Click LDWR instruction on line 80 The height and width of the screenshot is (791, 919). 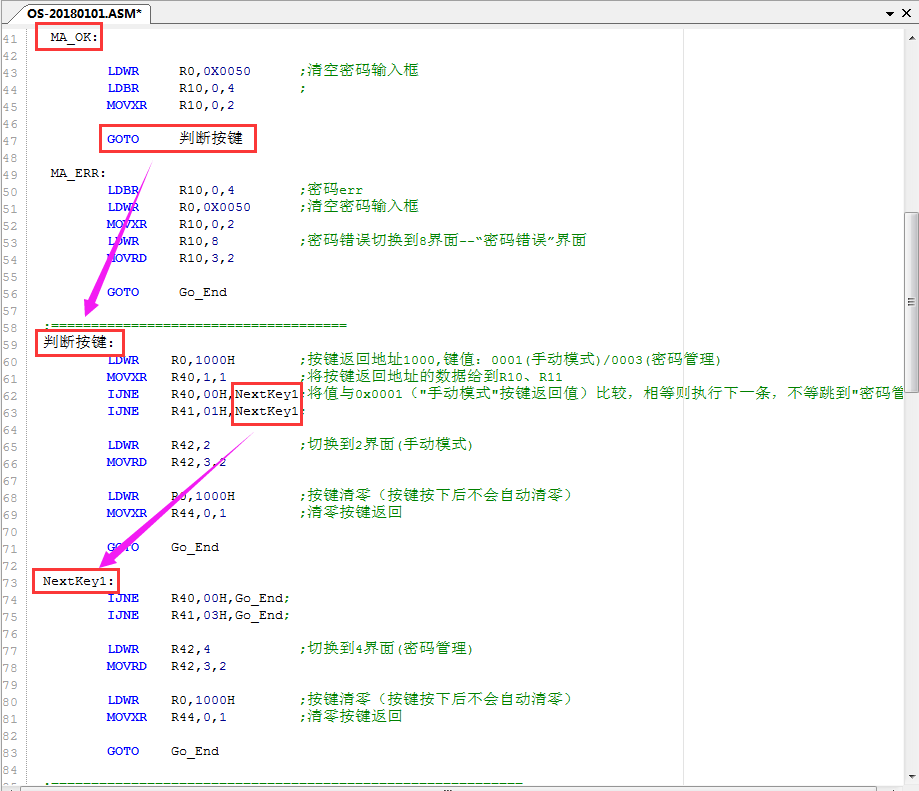(x=123, y=700)
